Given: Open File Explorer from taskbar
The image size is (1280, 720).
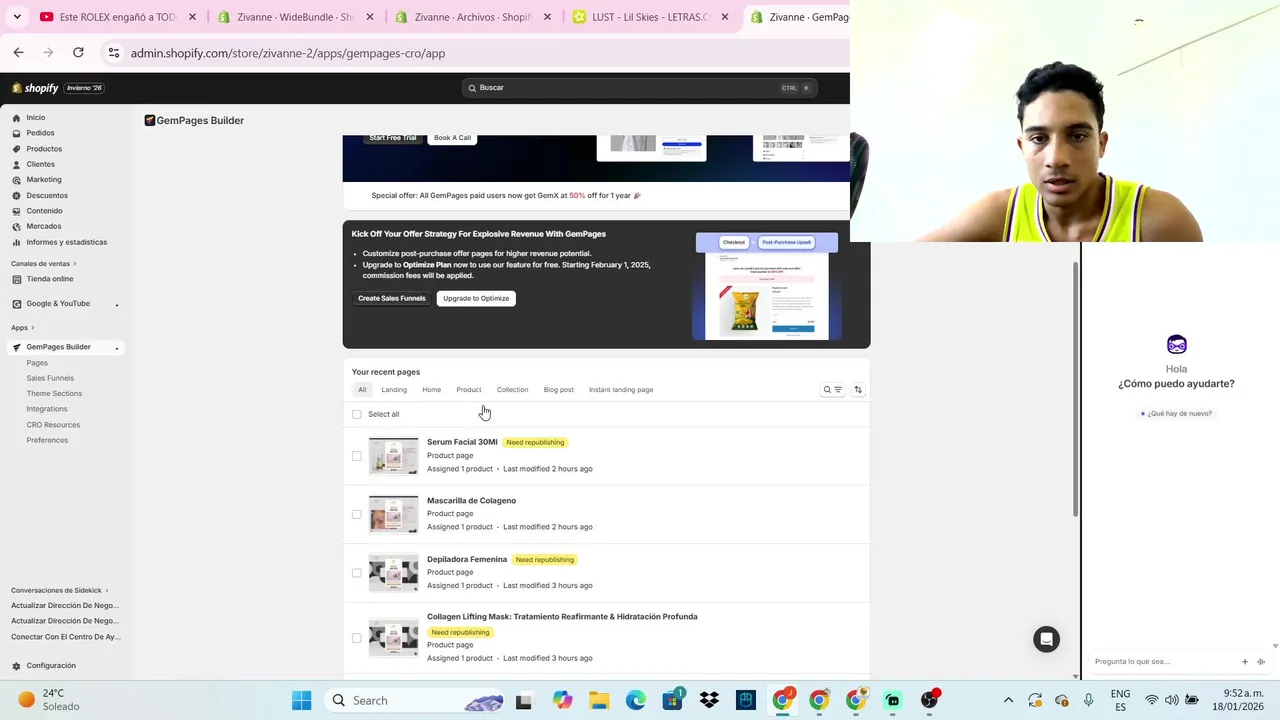Looking at the screenshot, I should [599, 700].
